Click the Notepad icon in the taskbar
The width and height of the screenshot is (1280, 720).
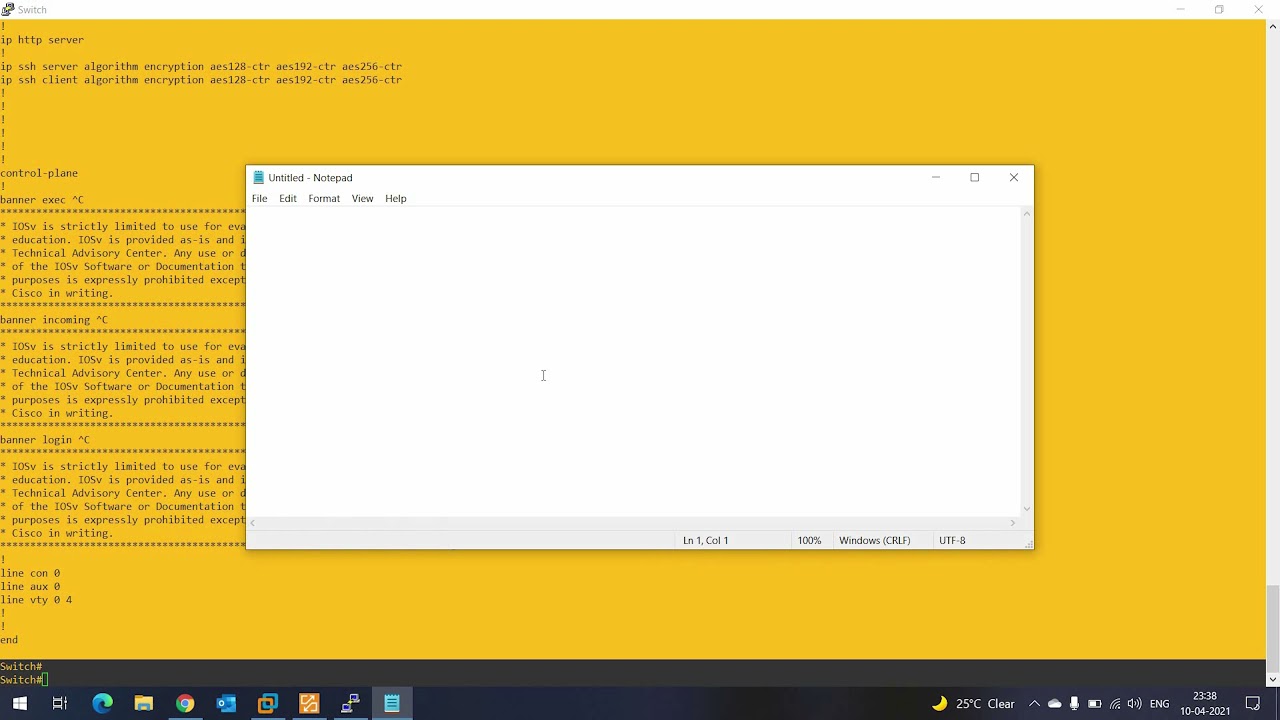[x=392, y=704]
